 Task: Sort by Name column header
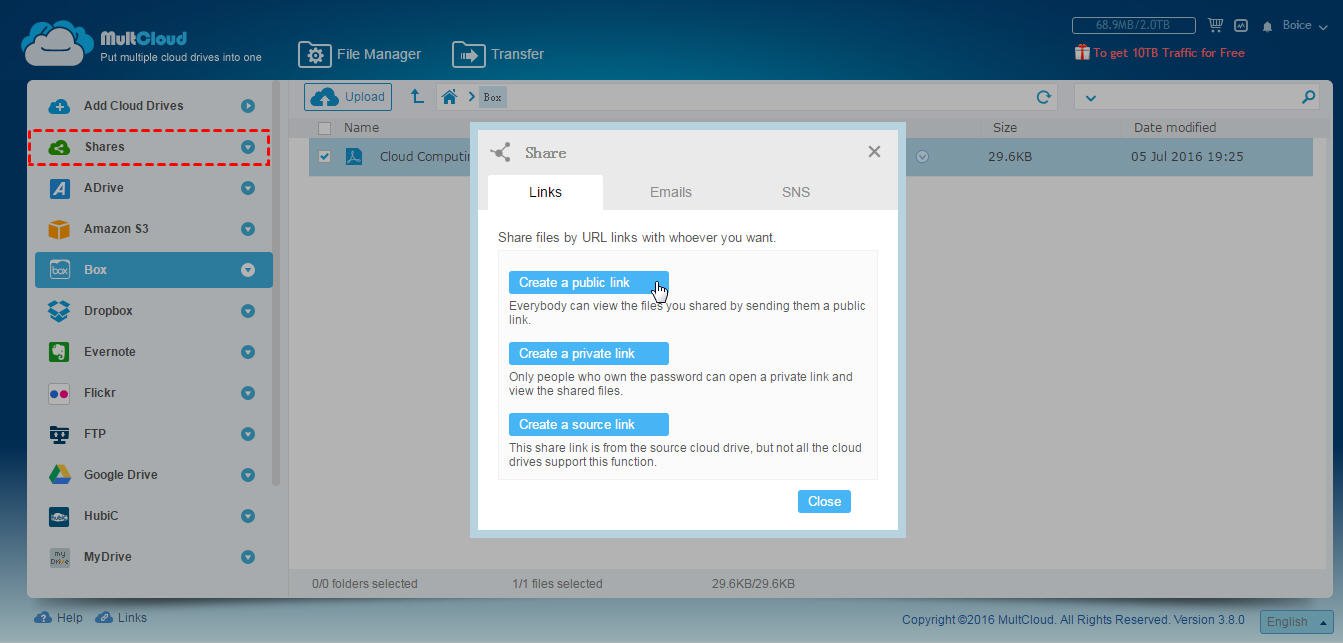pyautogui.click(x=361, y=128)
